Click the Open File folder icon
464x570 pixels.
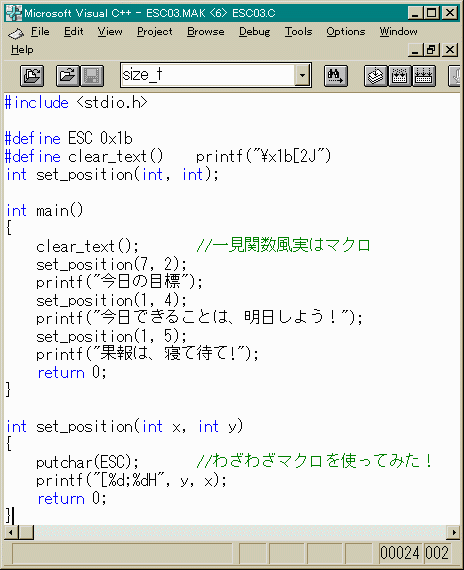68,76
